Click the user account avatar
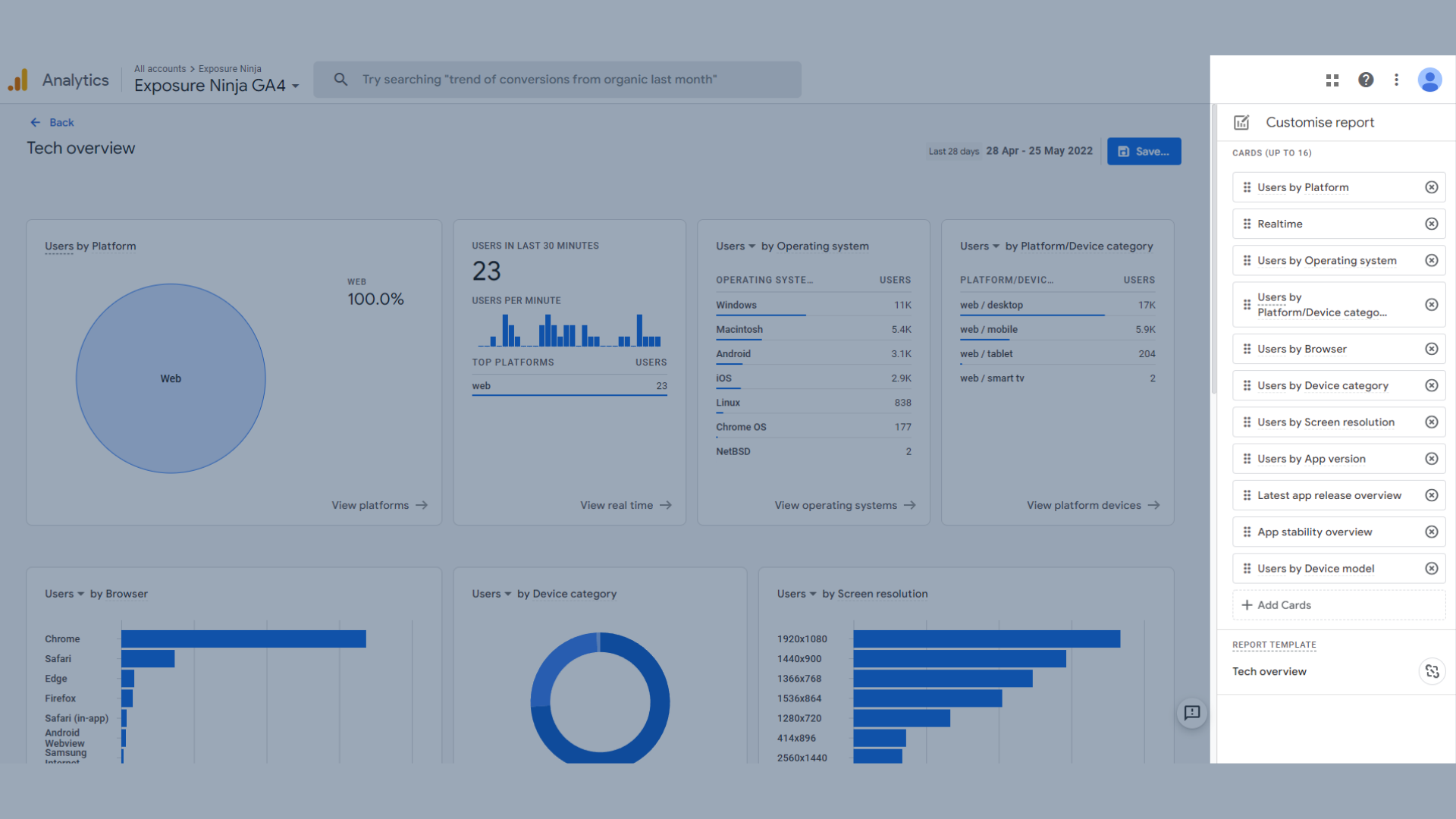 click(x=1429, y=80)
